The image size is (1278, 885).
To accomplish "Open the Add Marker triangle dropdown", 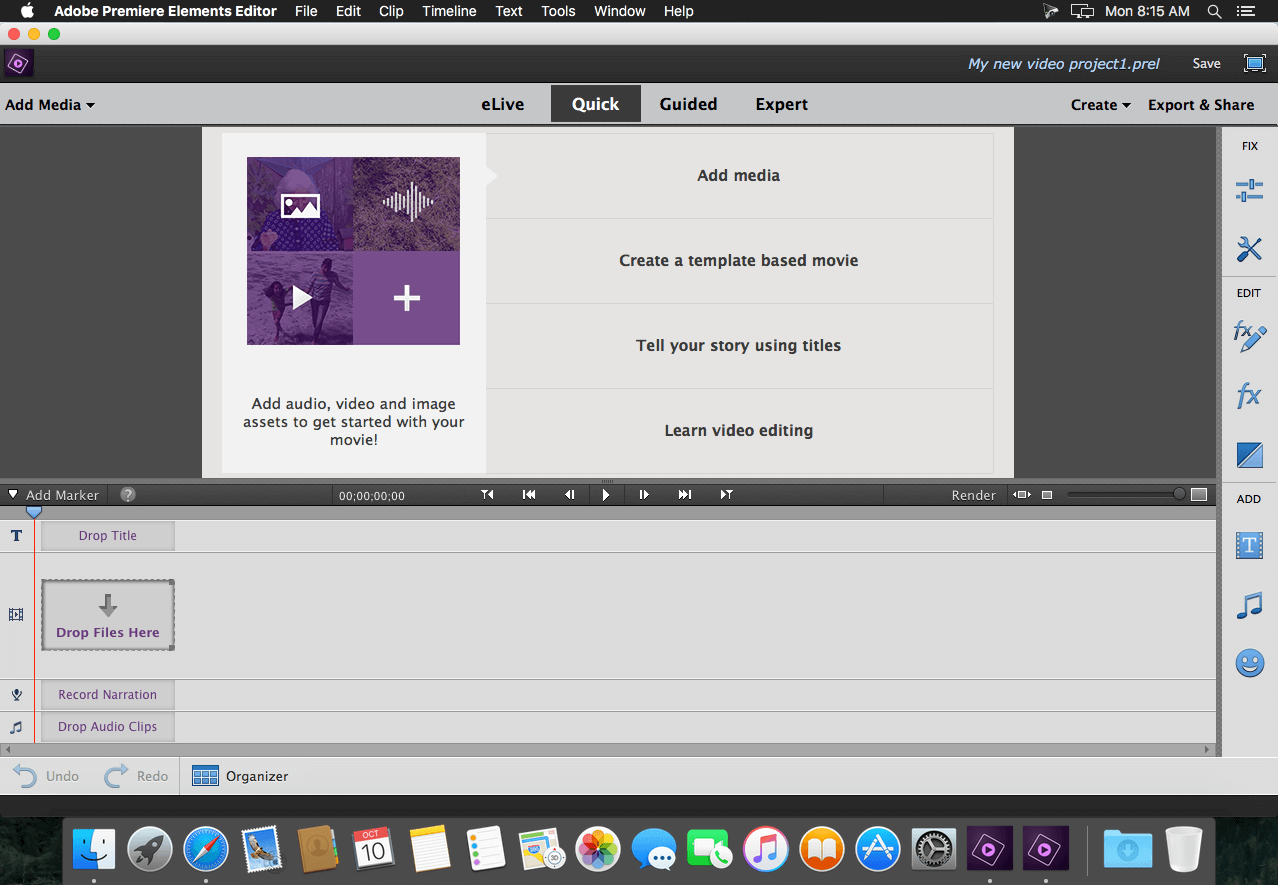I will pos(13,494).
